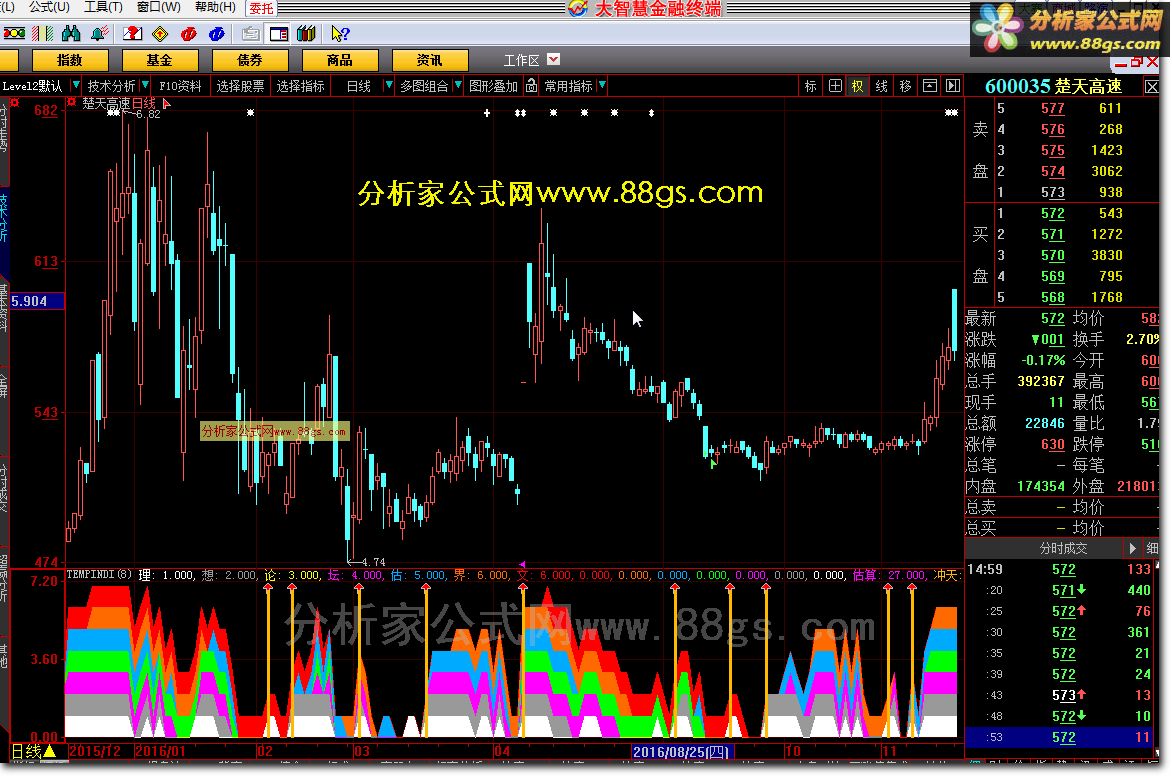Click the 常用指标 button
The height and width of the screenshot is (776, 1172).
569,86
